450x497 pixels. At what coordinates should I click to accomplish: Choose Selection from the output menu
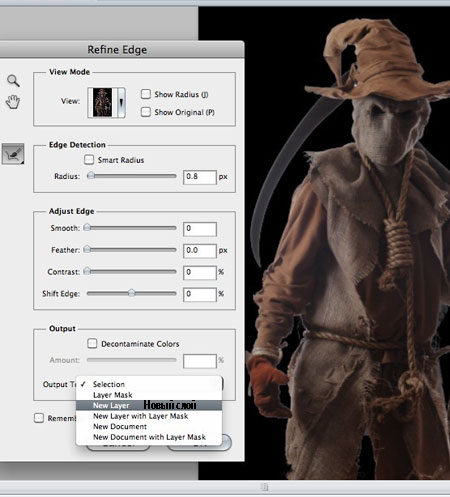(x=149, y=384)
